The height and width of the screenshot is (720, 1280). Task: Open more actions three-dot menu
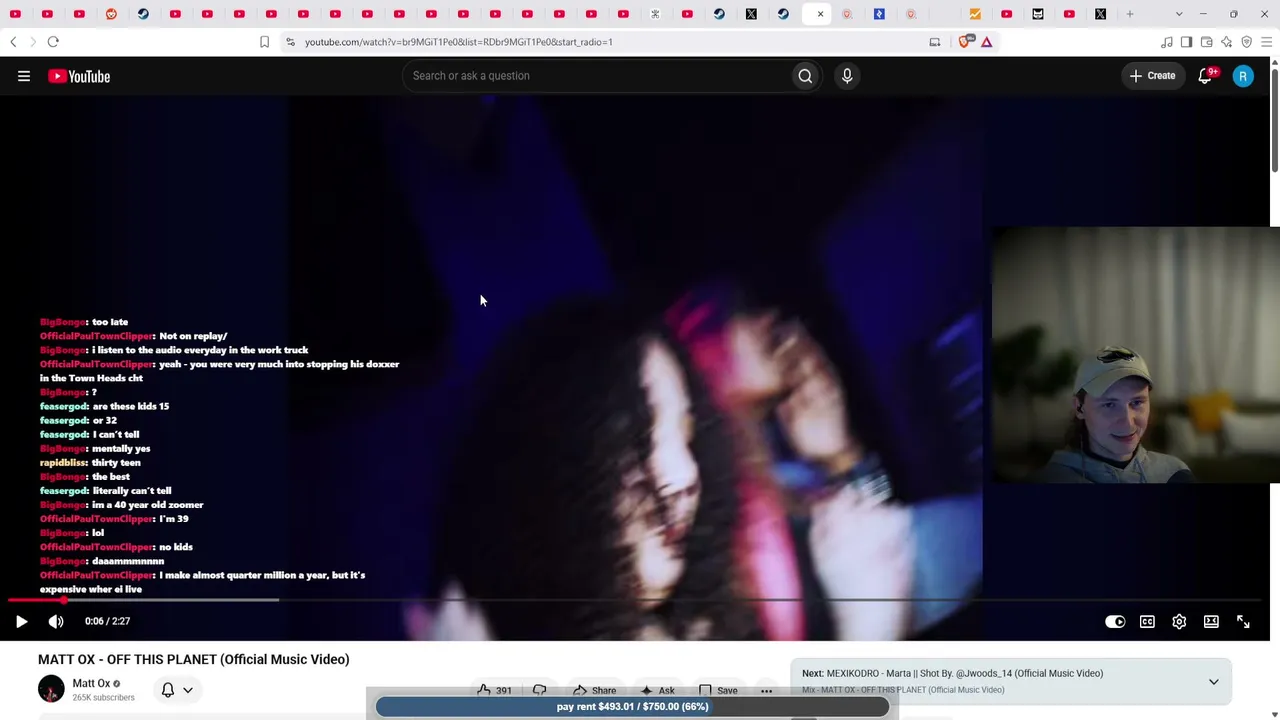[x=766, y=690]
